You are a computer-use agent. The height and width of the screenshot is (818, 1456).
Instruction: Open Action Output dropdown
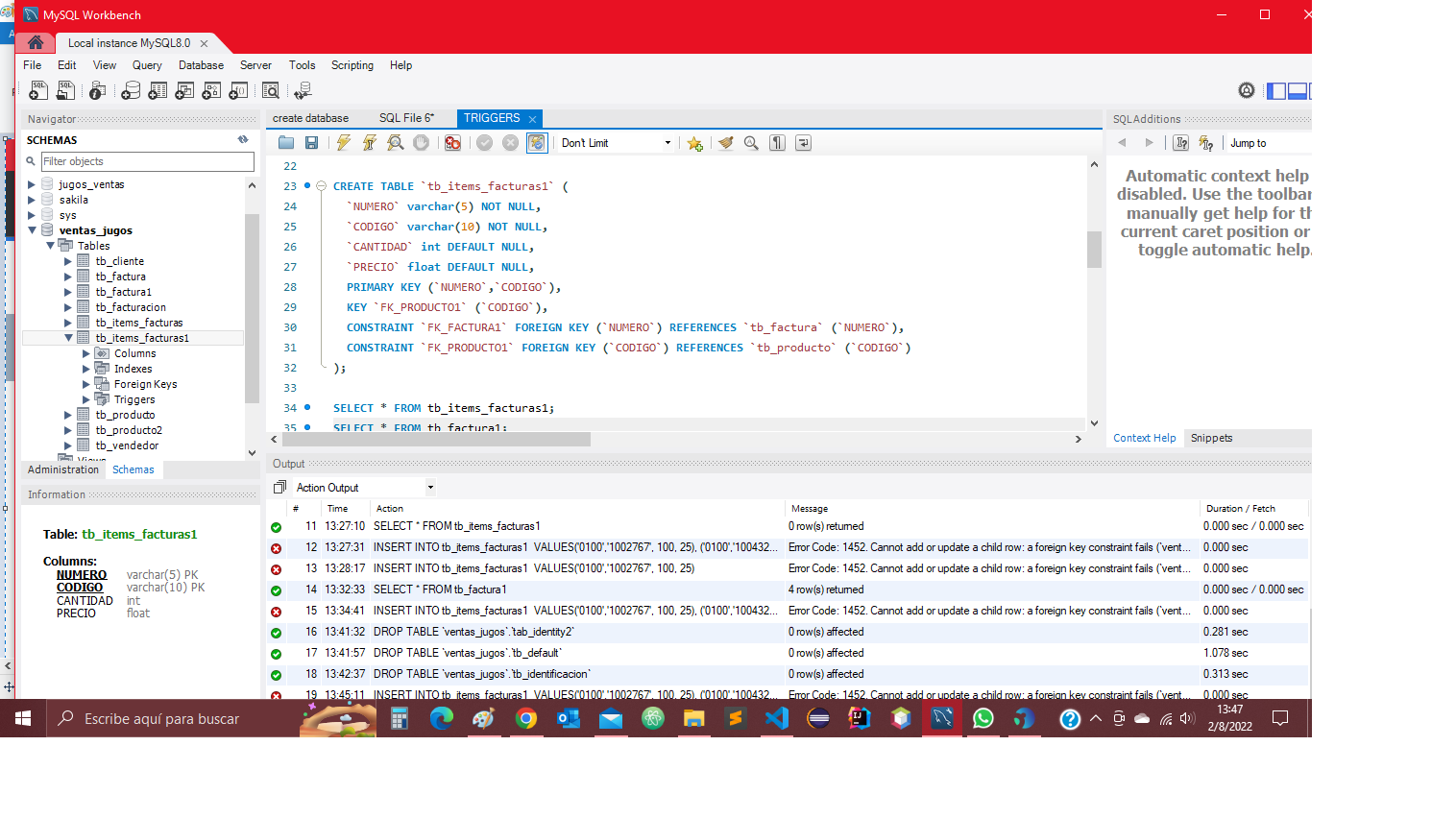point(364,488)
